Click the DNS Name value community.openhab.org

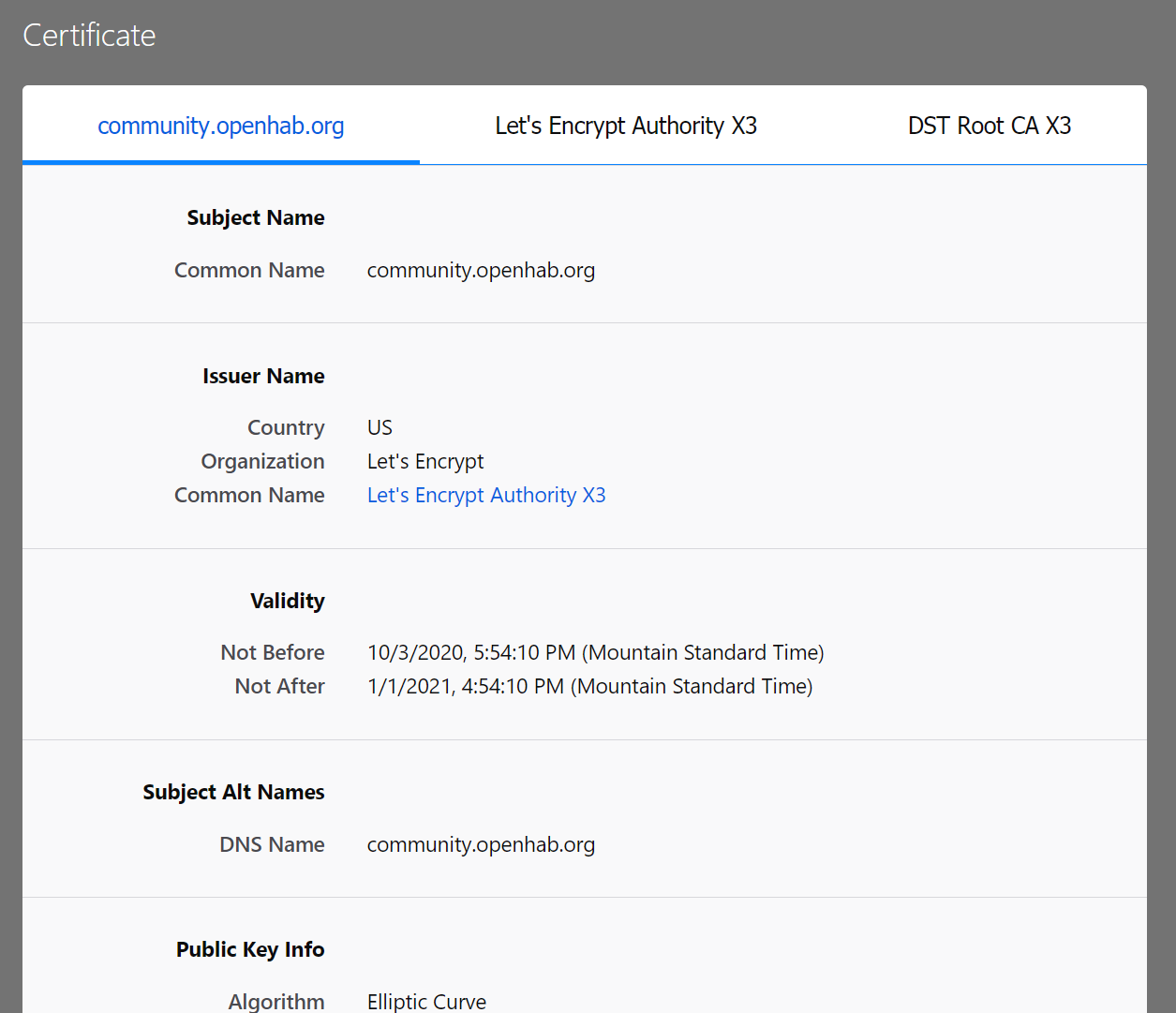(480, 844)
